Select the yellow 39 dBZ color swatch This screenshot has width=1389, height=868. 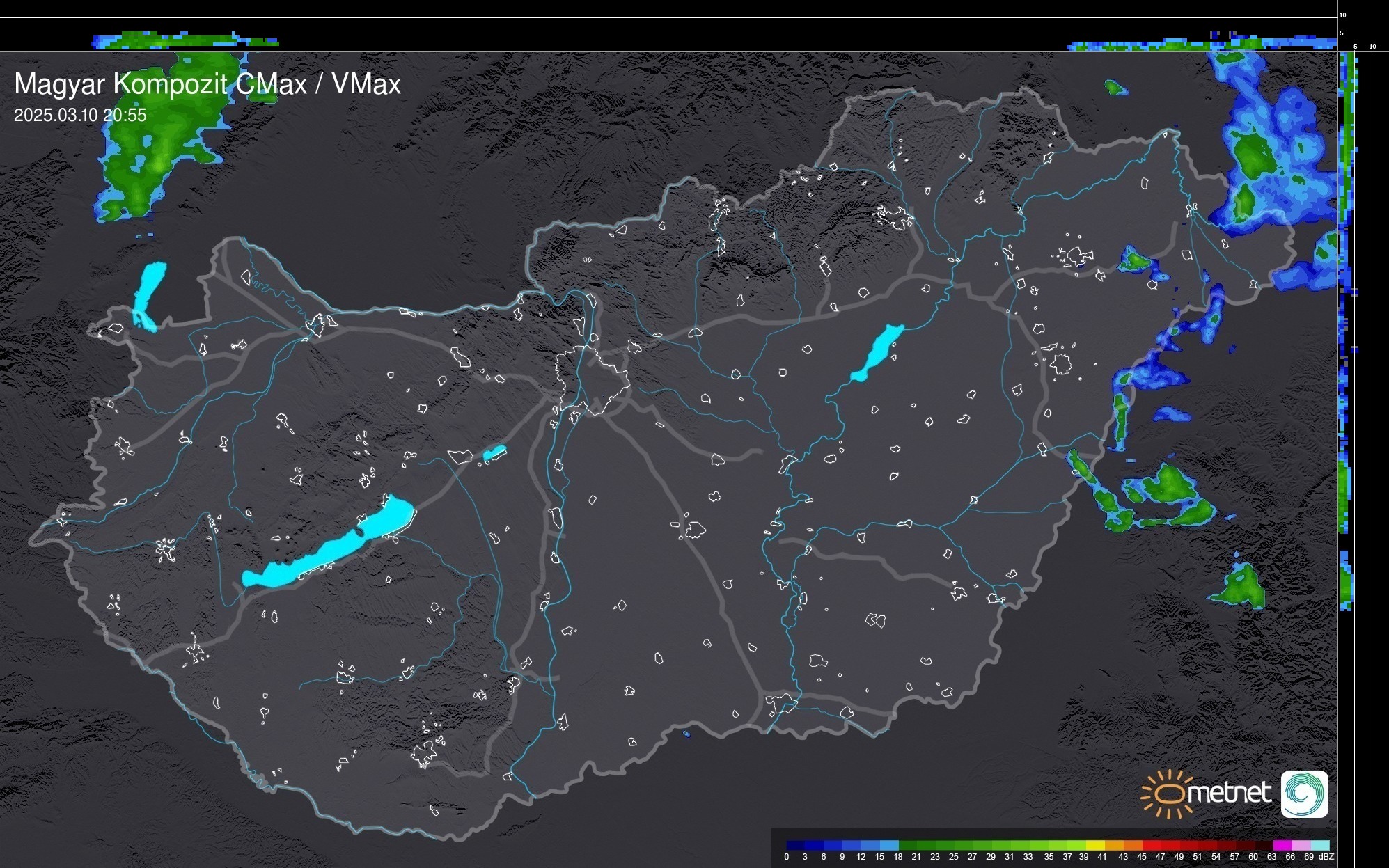[1094, 846]
